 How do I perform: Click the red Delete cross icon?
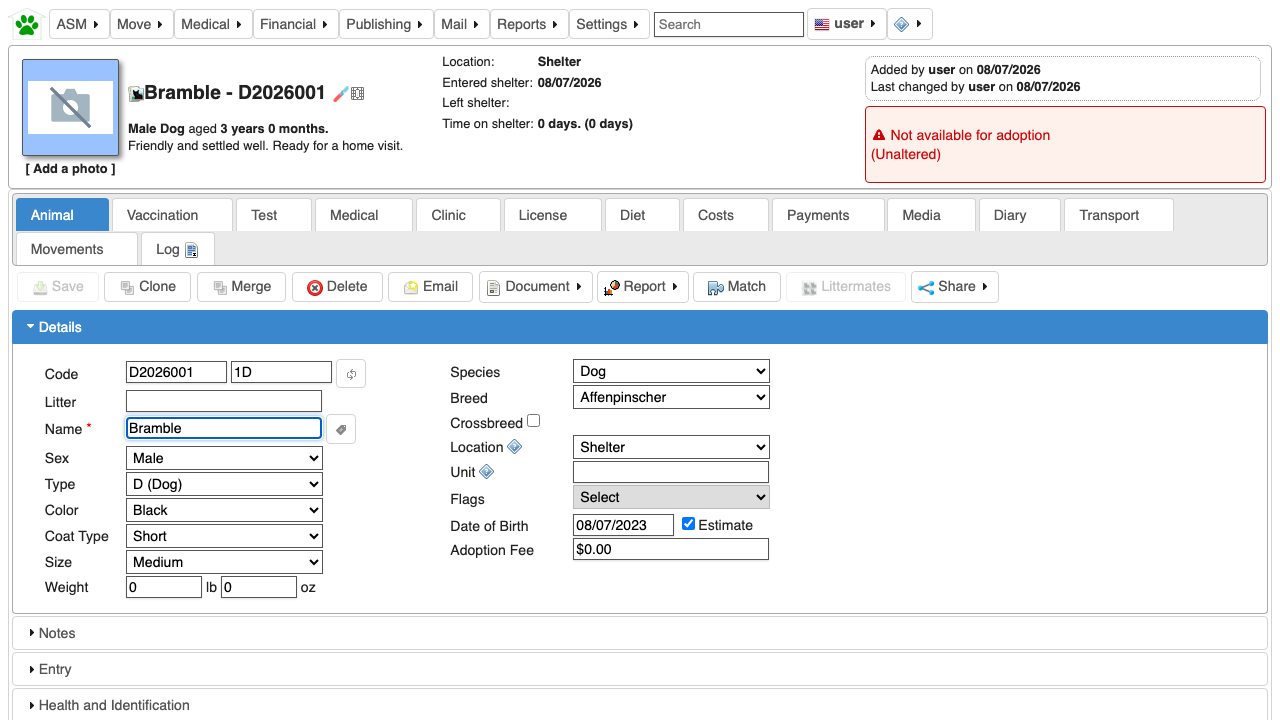pyautogui.click(x=315, y=287)
